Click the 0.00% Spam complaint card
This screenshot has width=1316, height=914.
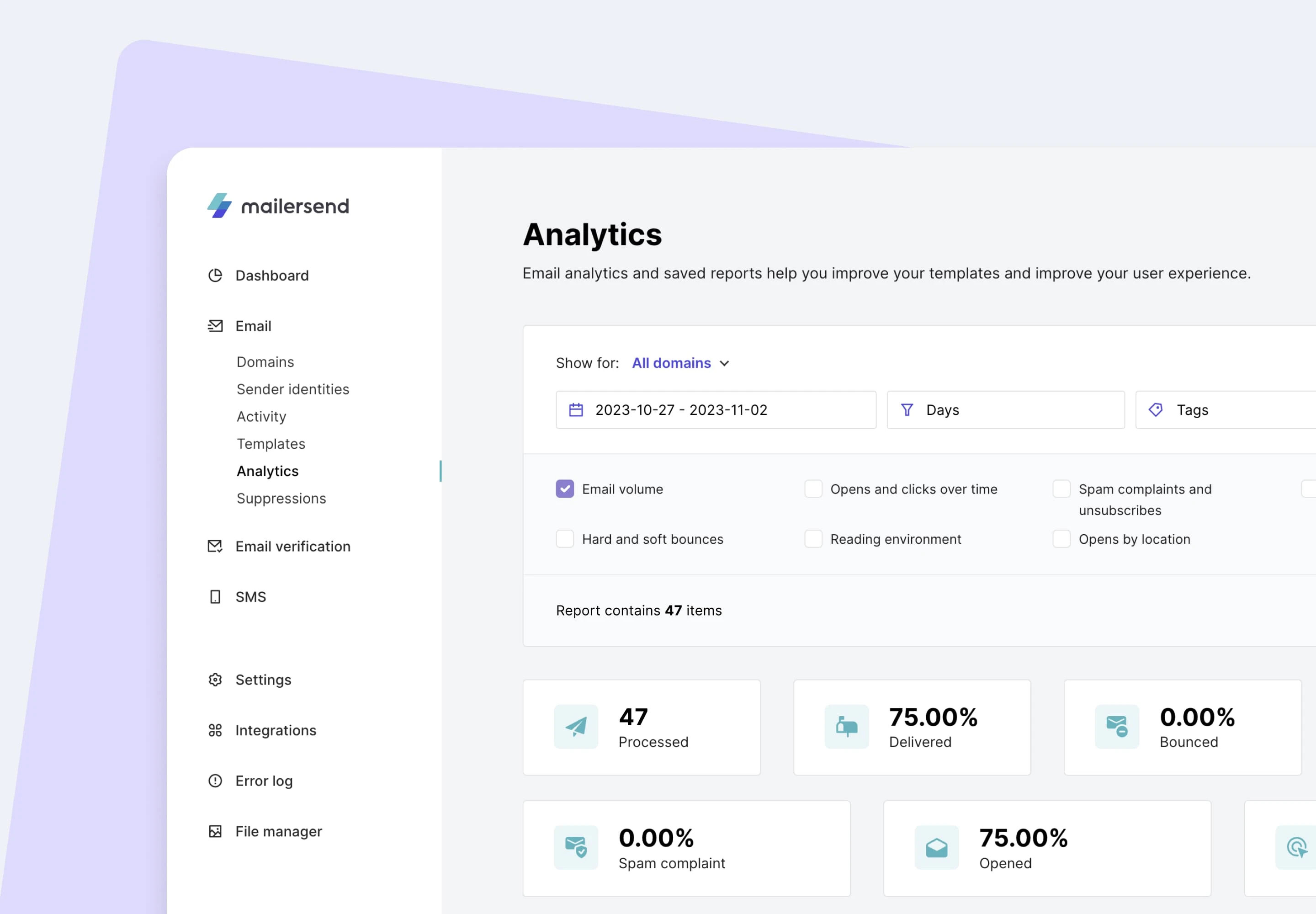(x=687, y=848)
